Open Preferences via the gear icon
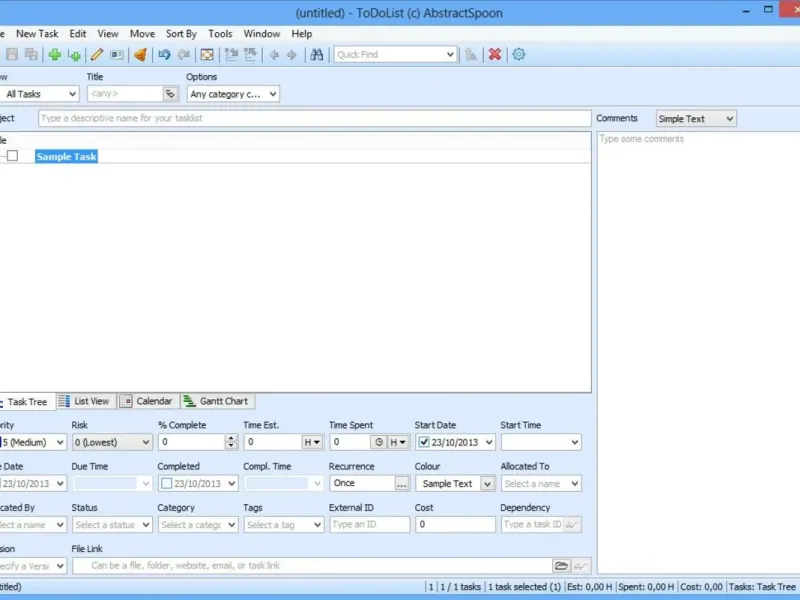This screenshot has width=800, height=600. (x=519, y=55)
